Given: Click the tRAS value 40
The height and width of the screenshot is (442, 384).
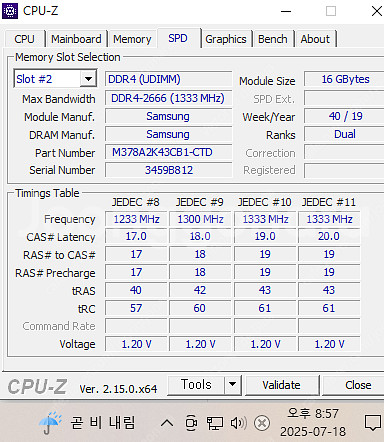Looking at the screenshot, I should [x=136, y=290].
